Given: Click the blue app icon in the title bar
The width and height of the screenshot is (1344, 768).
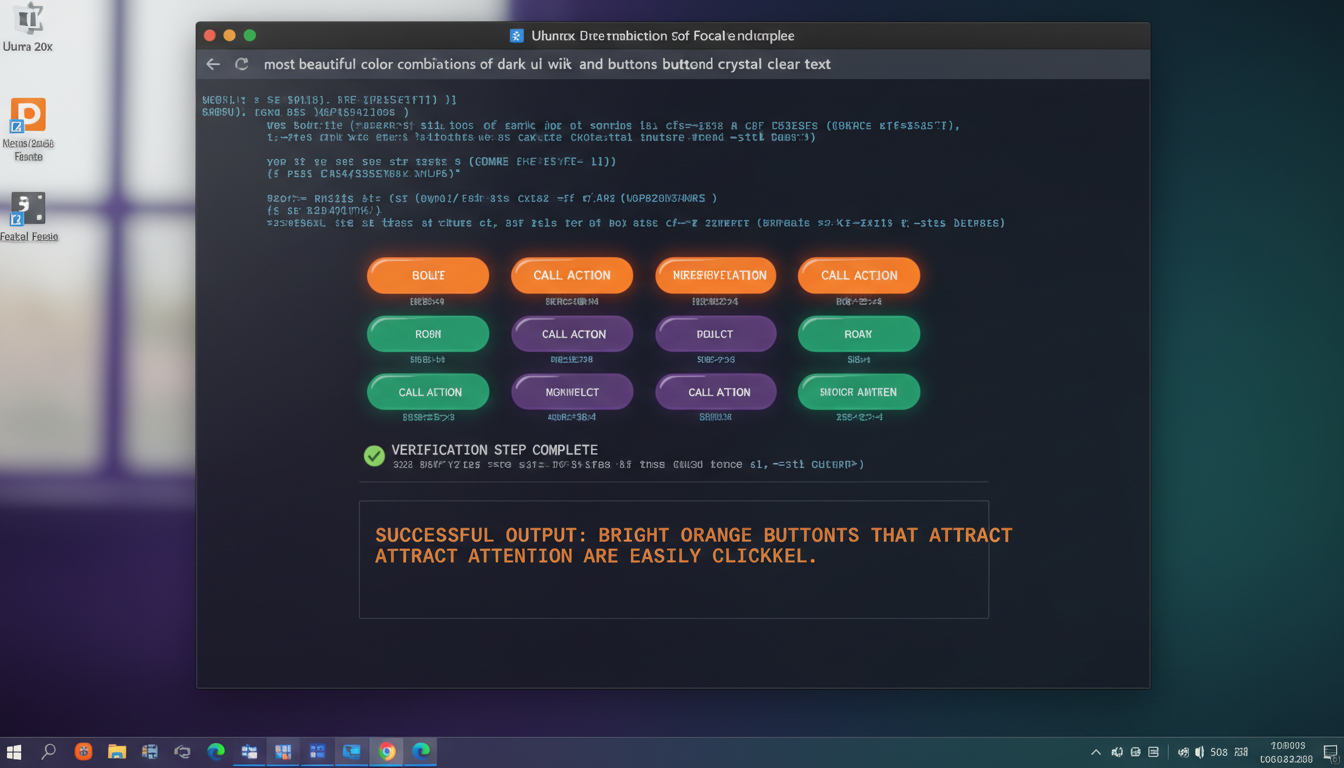Looking at the screenshot, I should click(x=517, y=36).
